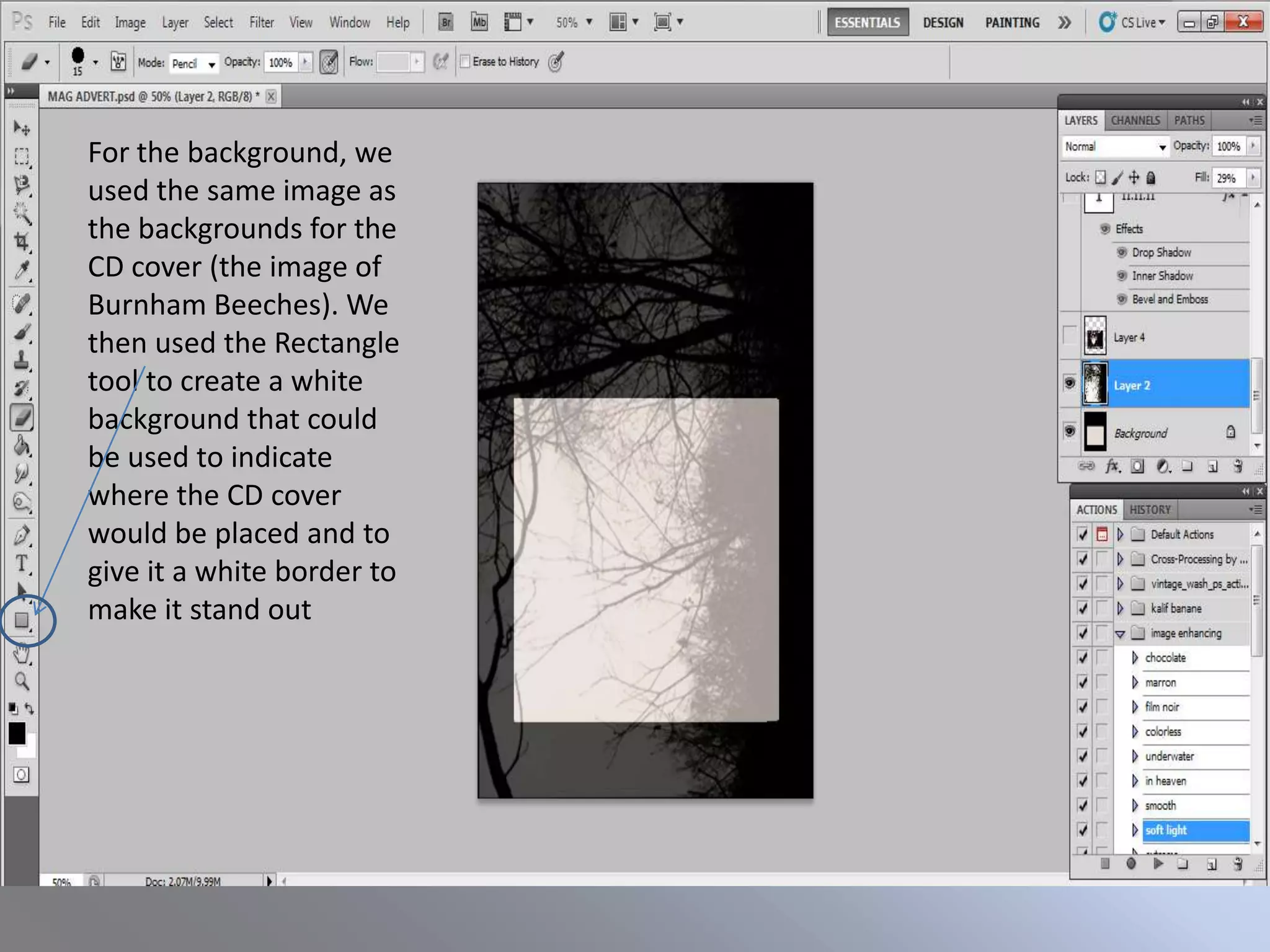Screen dimensions: 1270x952
Task: Toggle Quick Mask mode
Action: click(22, 775)
